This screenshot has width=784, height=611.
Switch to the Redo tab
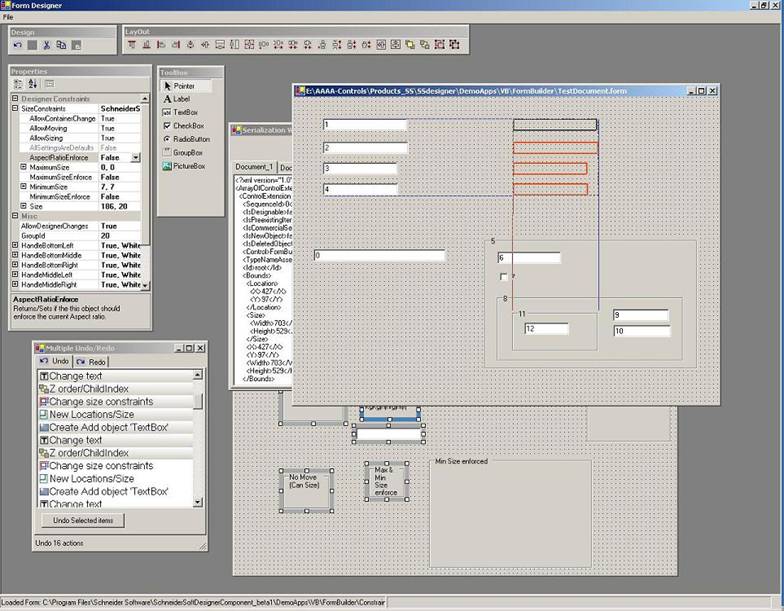91,362
